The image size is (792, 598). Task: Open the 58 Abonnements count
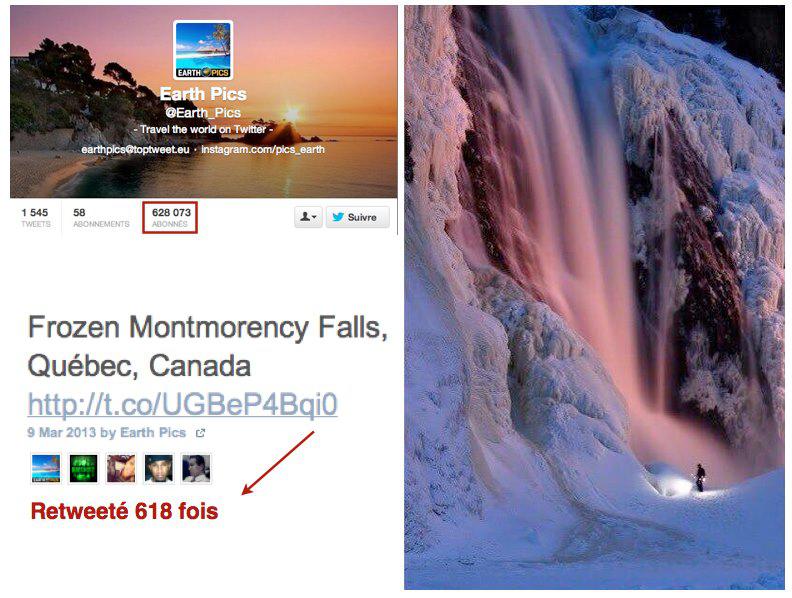(101, 218)
